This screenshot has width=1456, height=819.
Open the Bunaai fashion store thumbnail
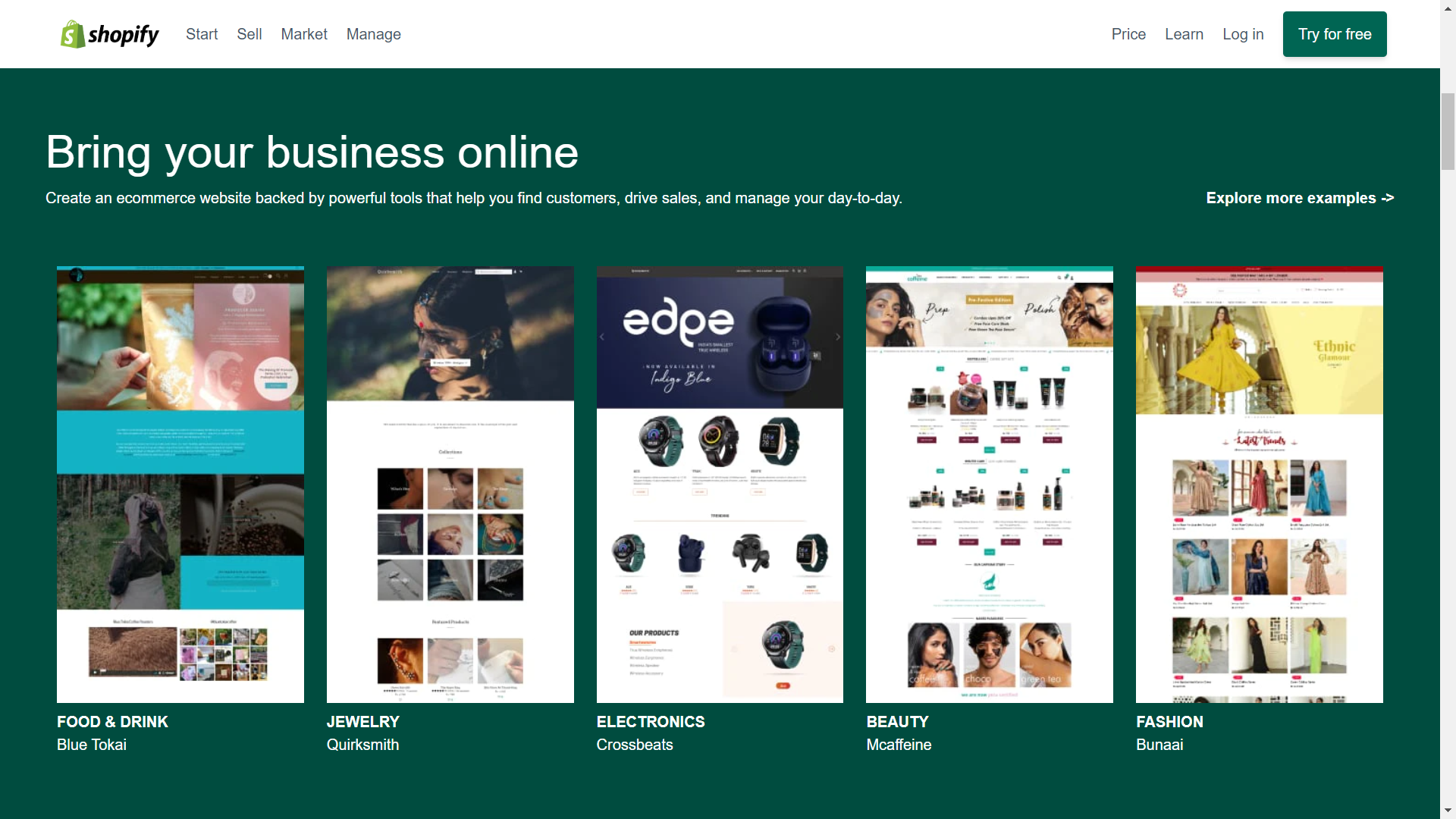tap(1260, 485)
